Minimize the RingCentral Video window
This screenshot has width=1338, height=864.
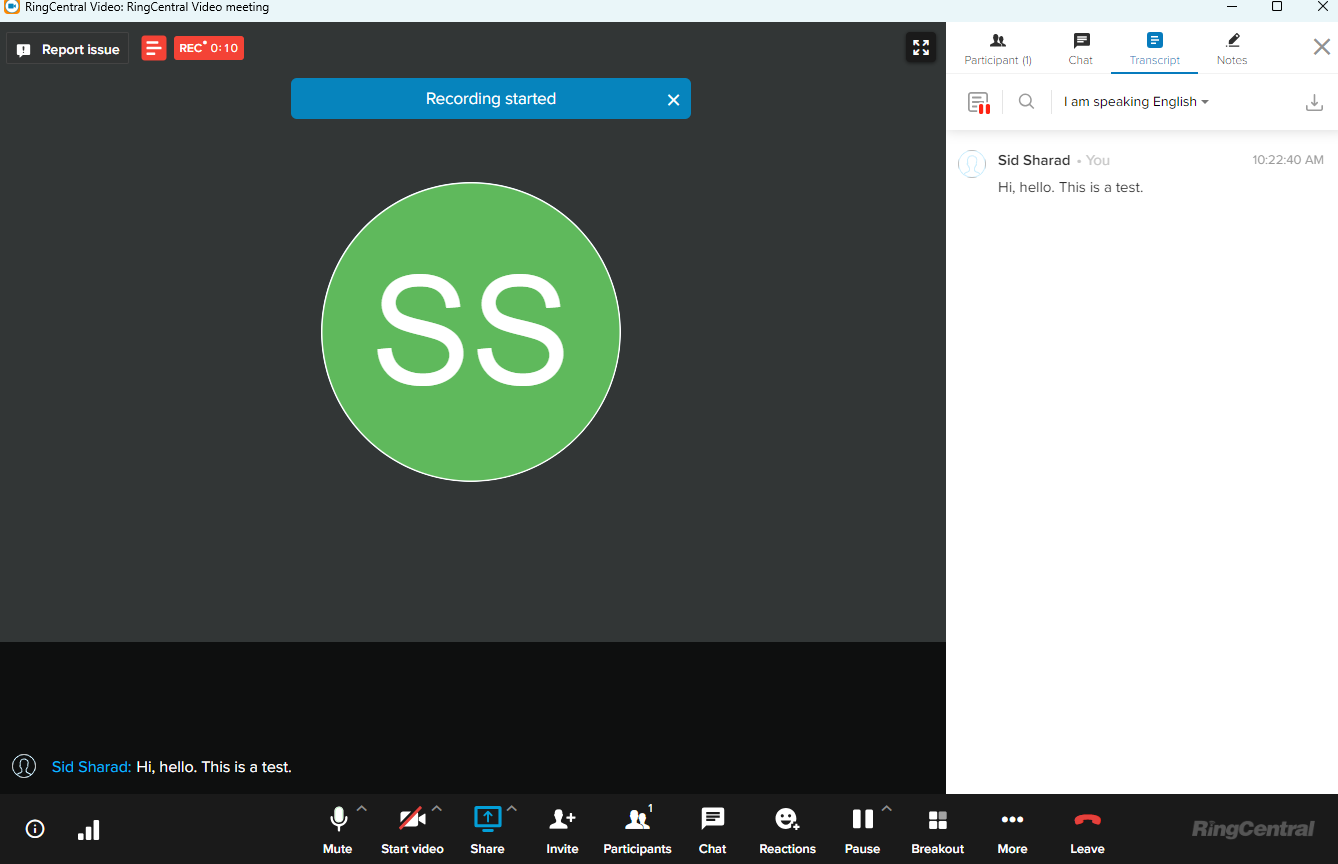[1231, 7]
